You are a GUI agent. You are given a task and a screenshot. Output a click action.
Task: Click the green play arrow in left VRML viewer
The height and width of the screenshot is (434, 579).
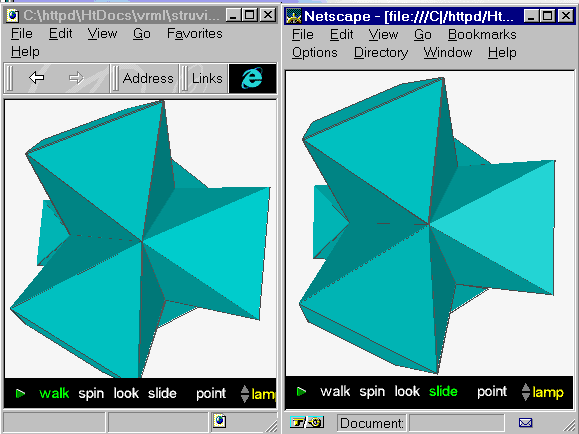click(21, 394)
